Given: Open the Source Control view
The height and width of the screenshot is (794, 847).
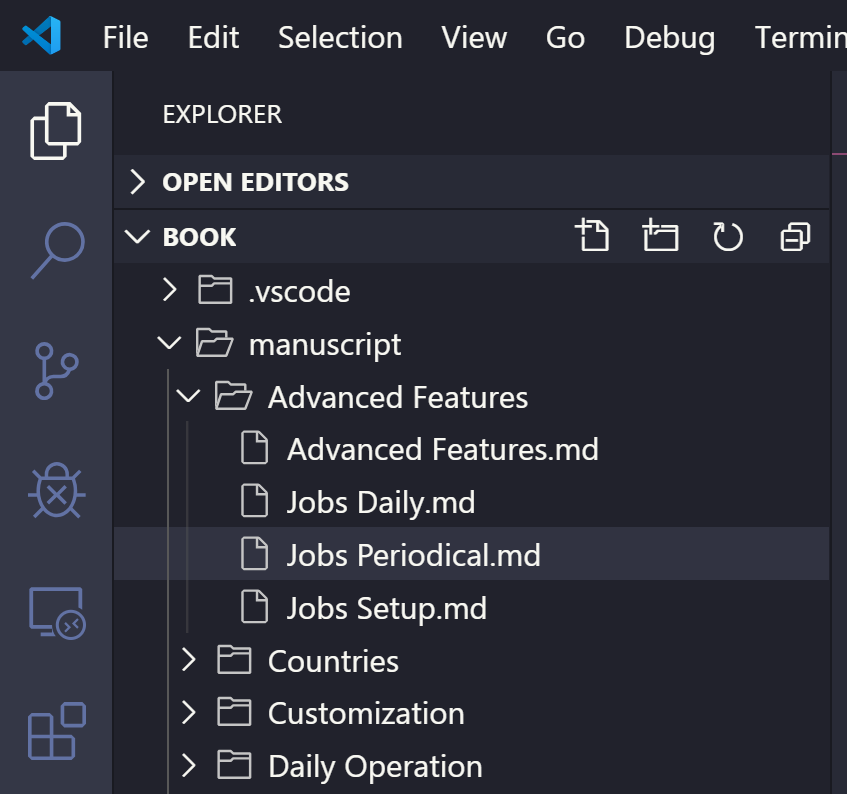Looking at the screenshot, I should 56,371.
